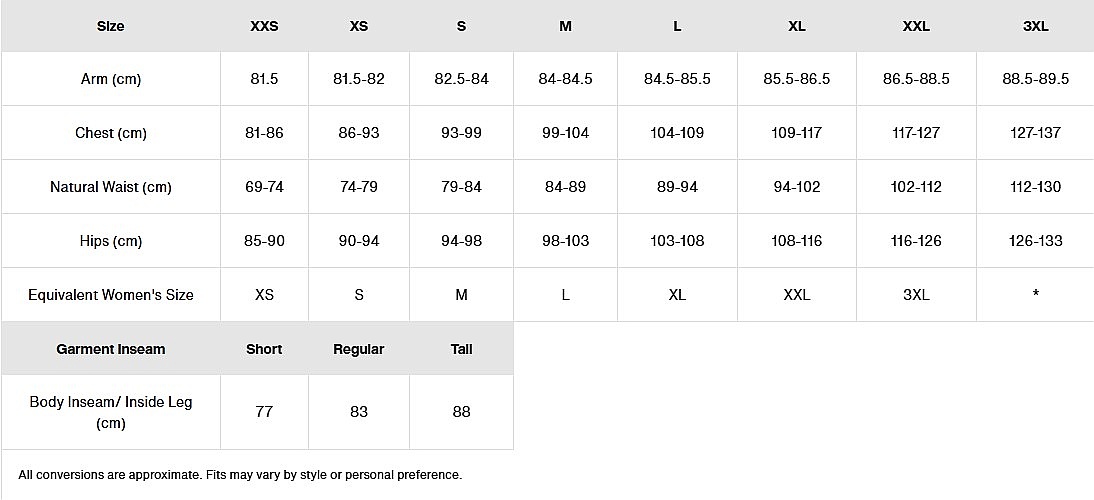Click the Hips (cm) row label
This screenshot has height=500, width=1094.
tap(111, 241)
